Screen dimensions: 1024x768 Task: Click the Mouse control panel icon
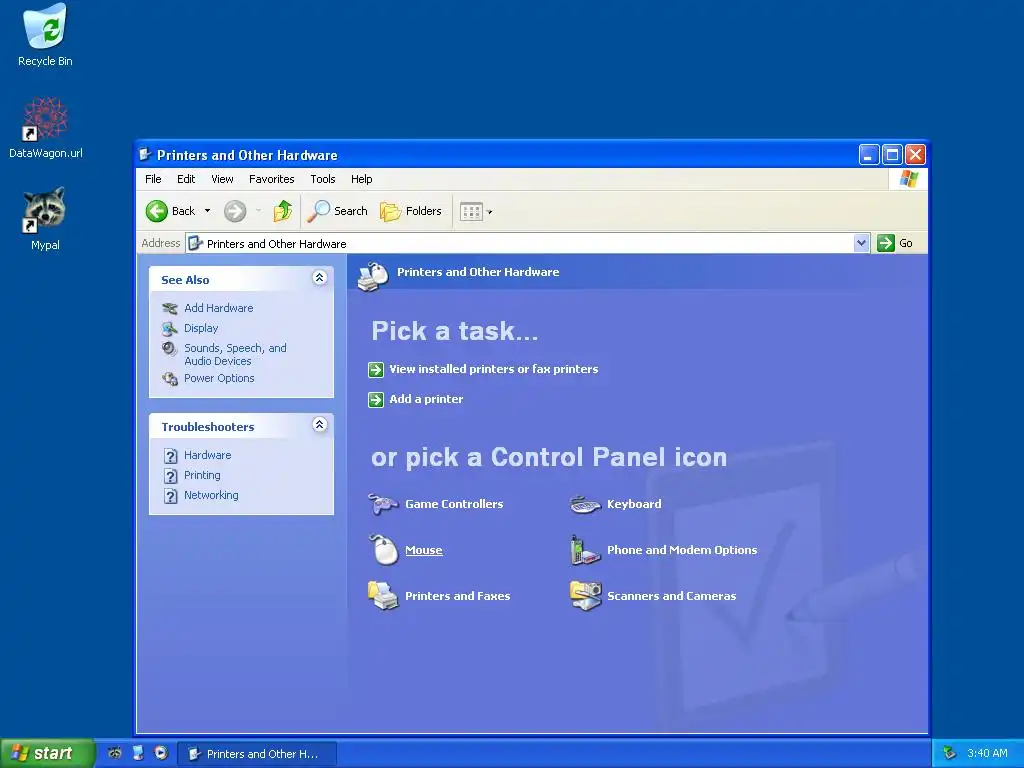pyautogui.click(x=383, y=550)
